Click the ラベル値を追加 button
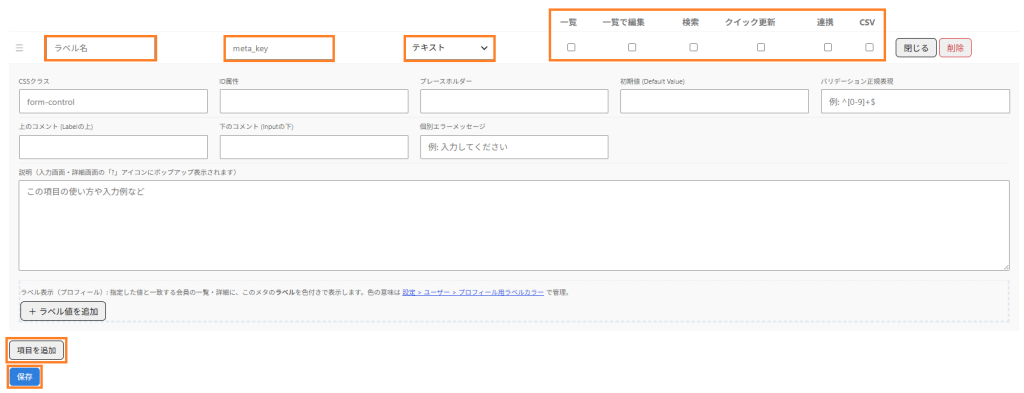1024x393 pixels. [x=63, y=311]
